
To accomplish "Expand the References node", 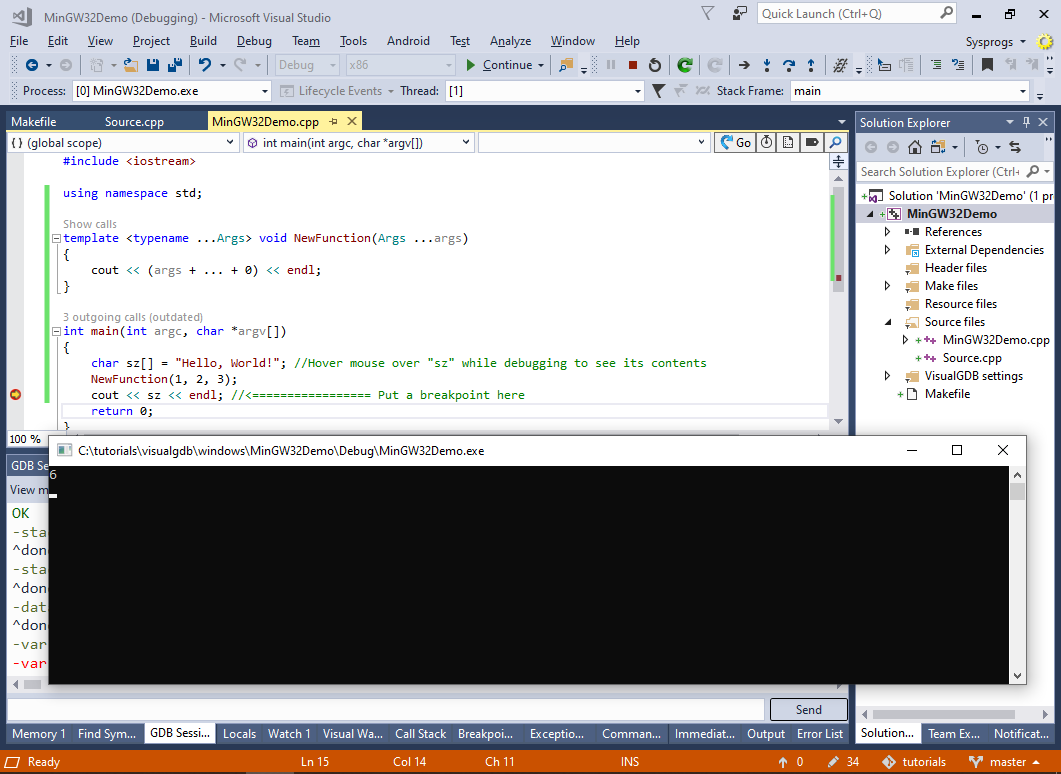I will tap(887, 231).
